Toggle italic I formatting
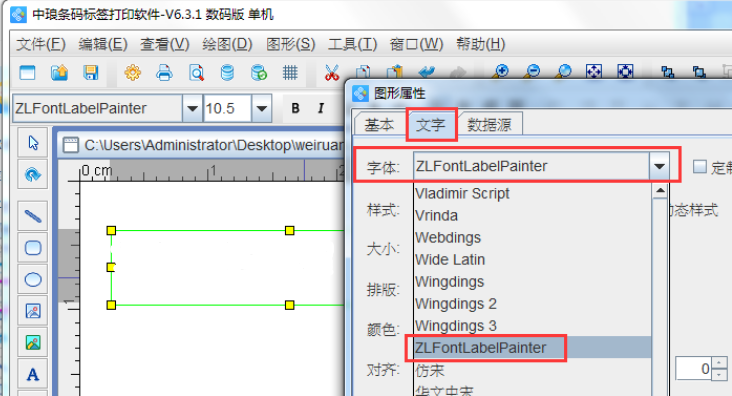Image resolution: width=732 pixels, height=396 pixels. [x=321, y=108]
